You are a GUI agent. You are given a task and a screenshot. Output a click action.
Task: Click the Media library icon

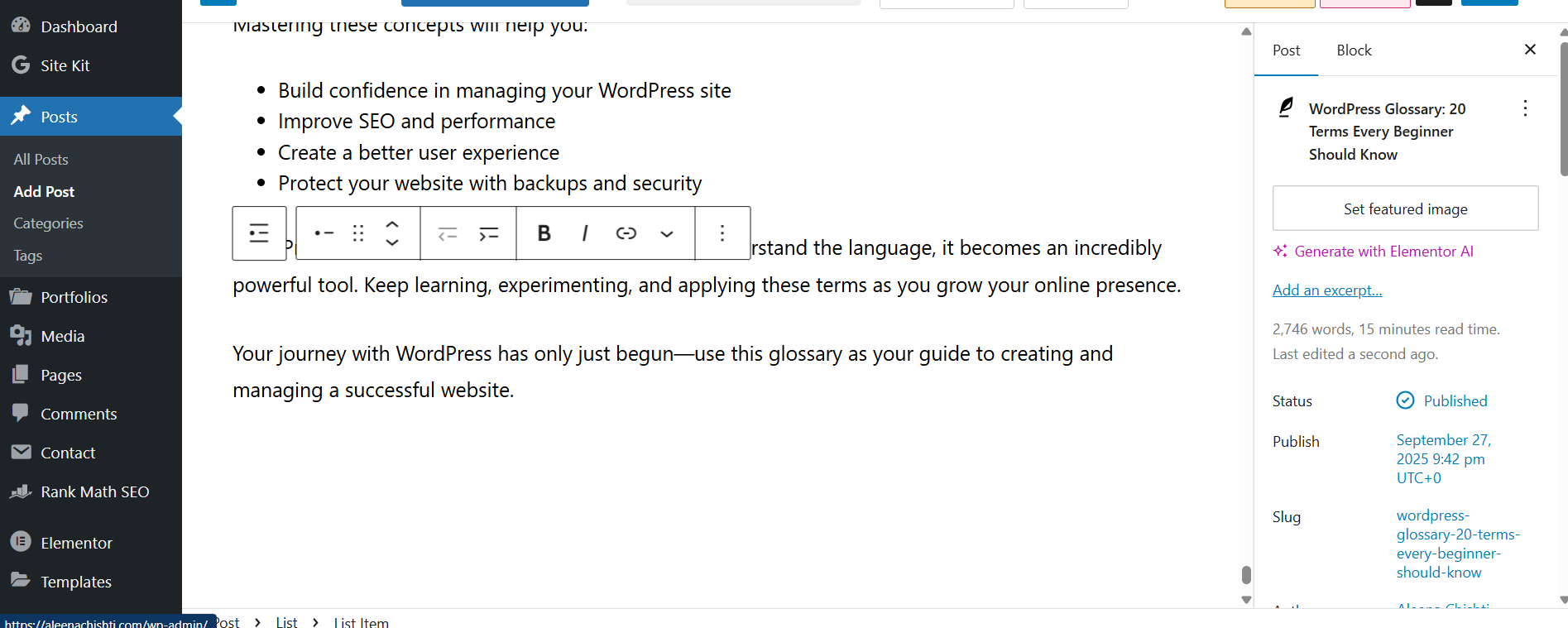[x=21, y=335]
